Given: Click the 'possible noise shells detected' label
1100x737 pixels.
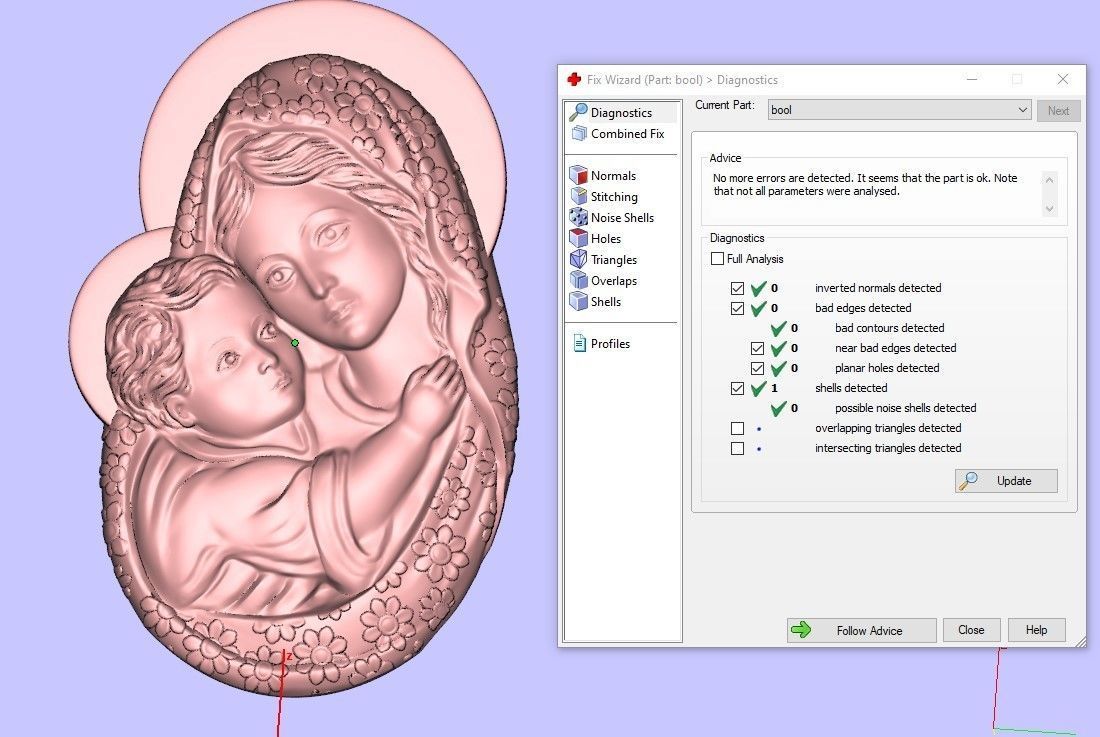Looking at the screenshot, I should pos(905,408).
